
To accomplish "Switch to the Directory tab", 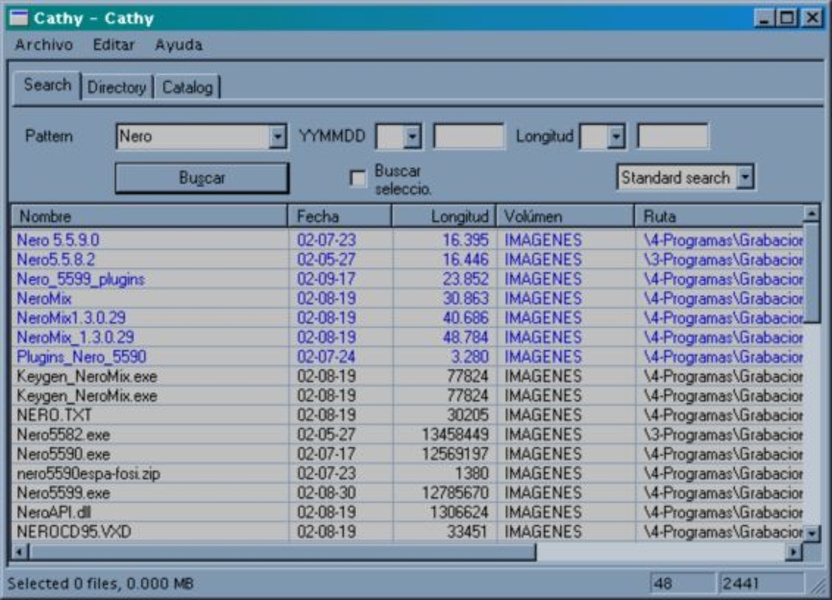I will (x=117, y=88).
